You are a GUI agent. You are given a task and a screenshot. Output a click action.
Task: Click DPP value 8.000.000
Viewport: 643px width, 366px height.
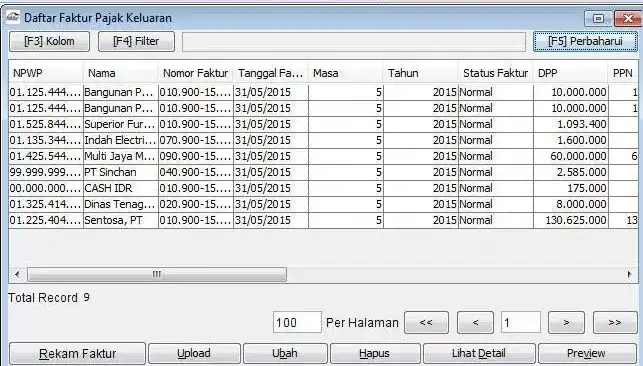pyautogui.click(x=571, y=204)
